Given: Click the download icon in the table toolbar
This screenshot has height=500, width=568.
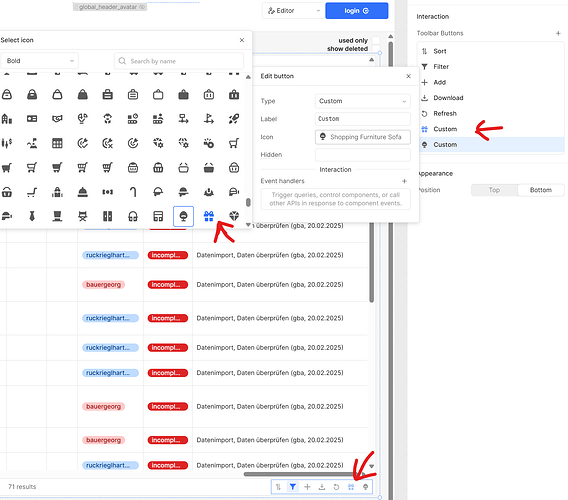Looking at the screenshot, I should tap(322, 487).
